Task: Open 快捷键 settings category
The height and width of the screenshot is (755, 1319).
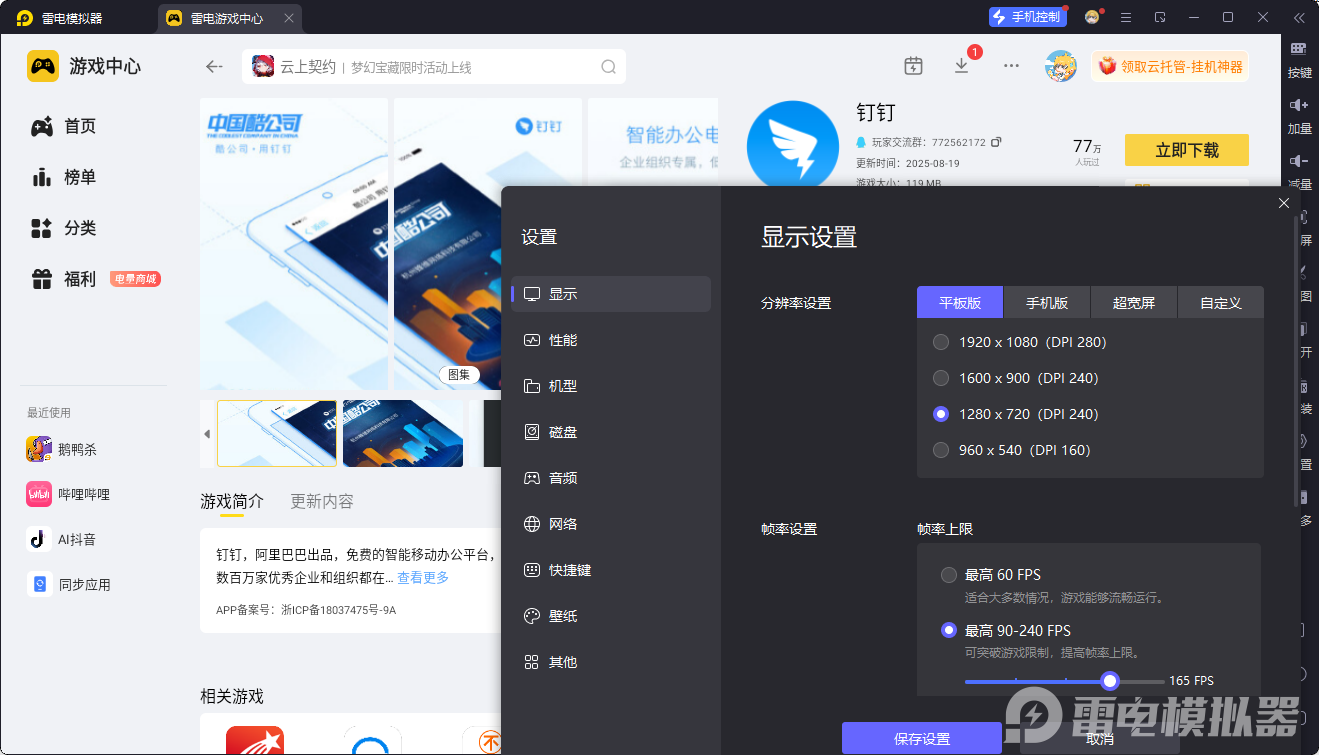Action: point(611,570)
